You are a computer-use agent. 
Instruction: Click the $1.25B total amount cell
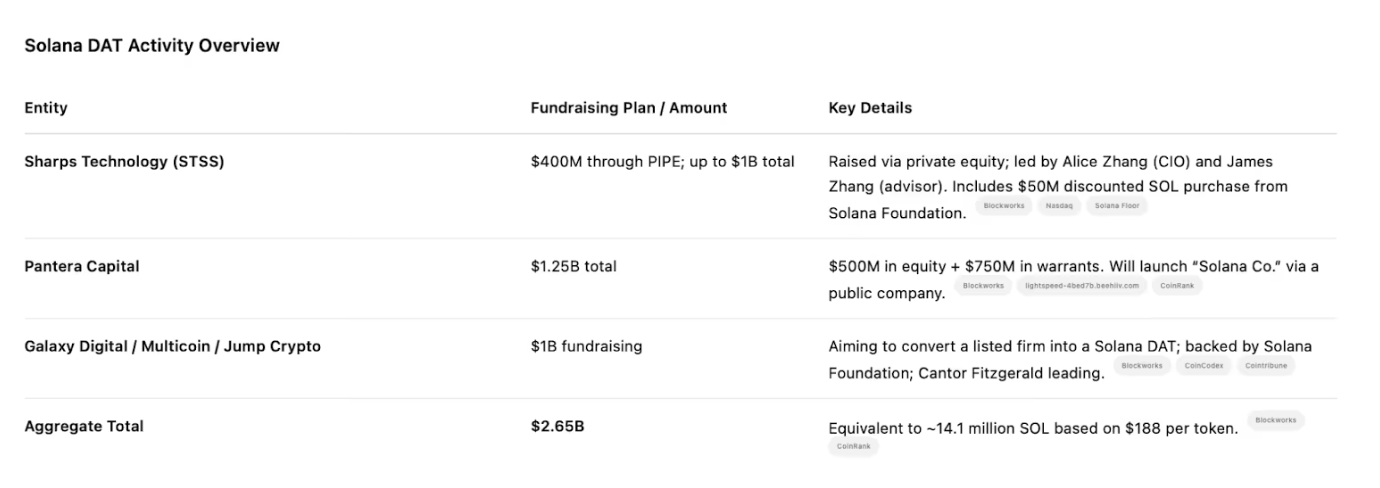click(575, 266)
